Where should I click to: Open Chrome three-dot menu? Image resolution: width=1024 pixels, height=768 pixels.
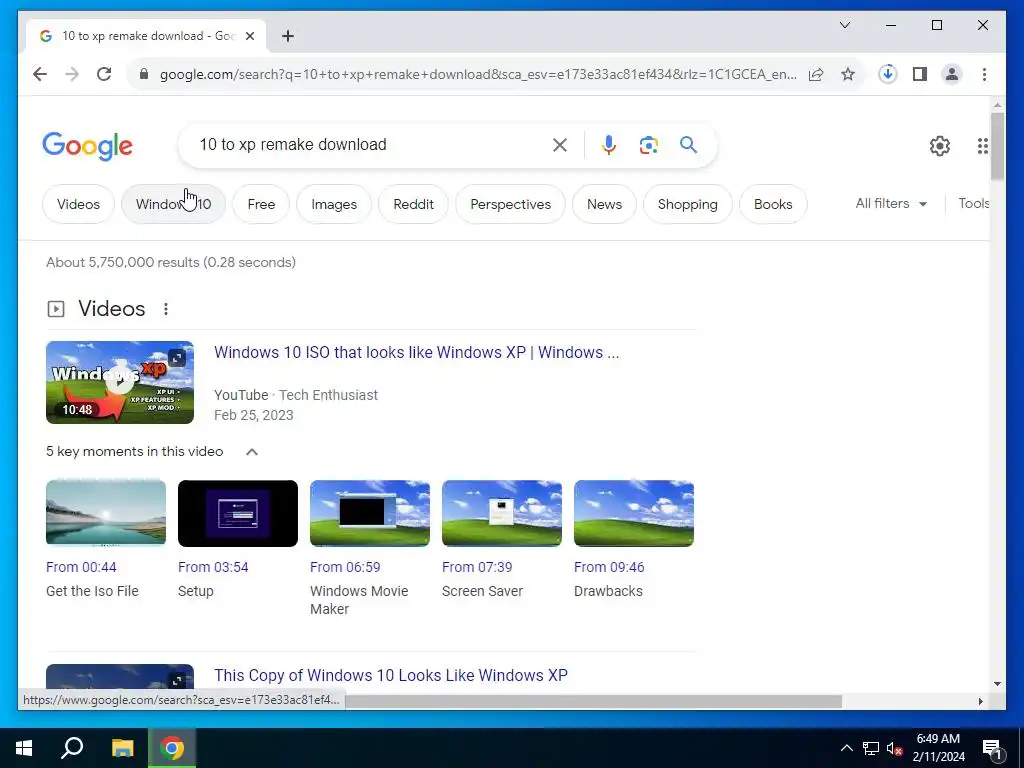click(984, 74)
